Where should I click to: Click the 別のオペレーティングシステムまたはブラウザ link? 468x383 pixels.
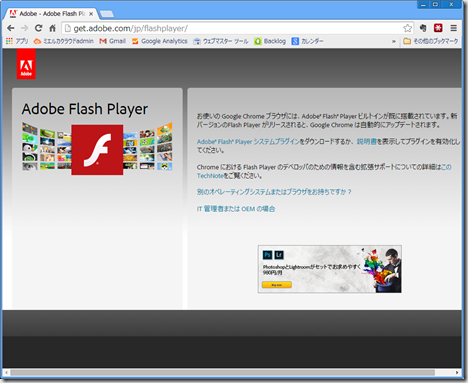click(x=274, y=192)
